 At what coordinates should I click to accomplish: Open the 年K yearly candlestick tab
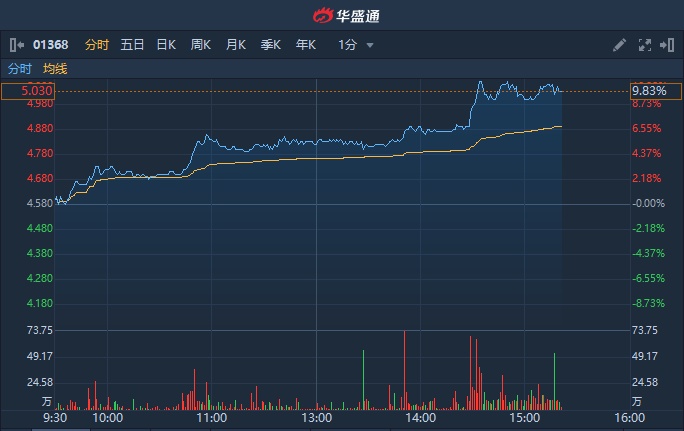pos(306,45)
